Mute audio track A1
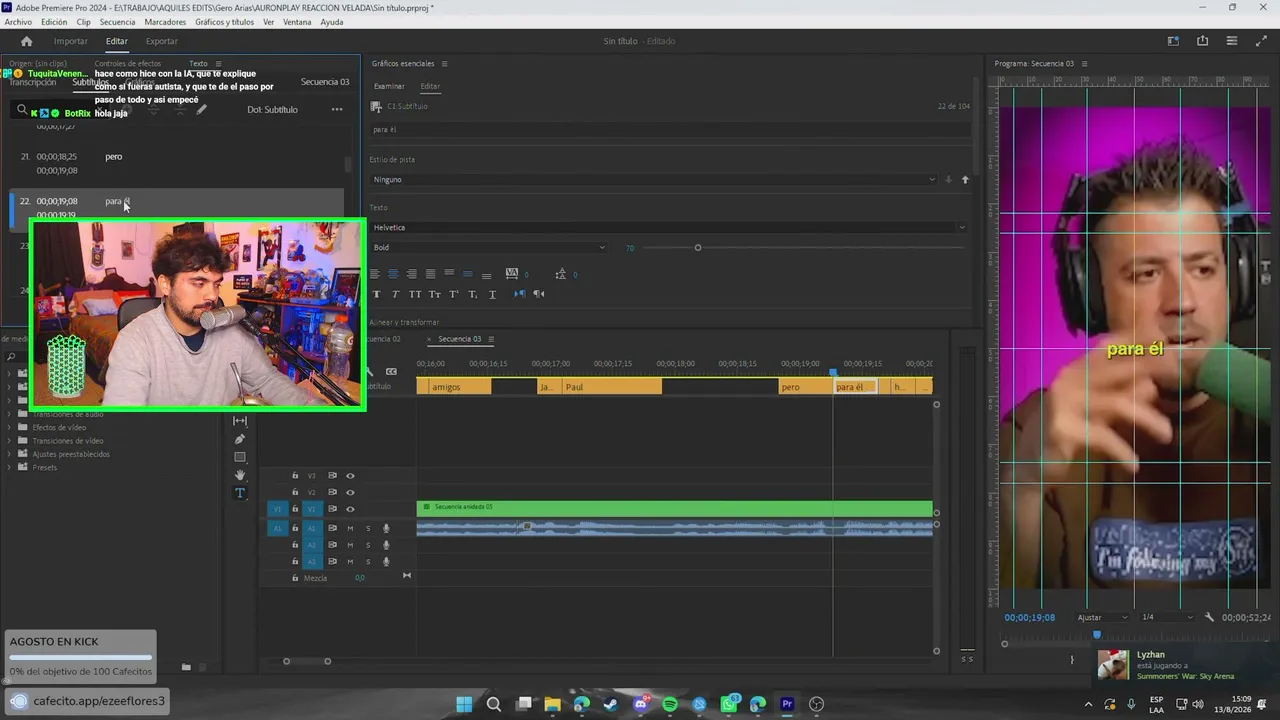 pos(350,528)
